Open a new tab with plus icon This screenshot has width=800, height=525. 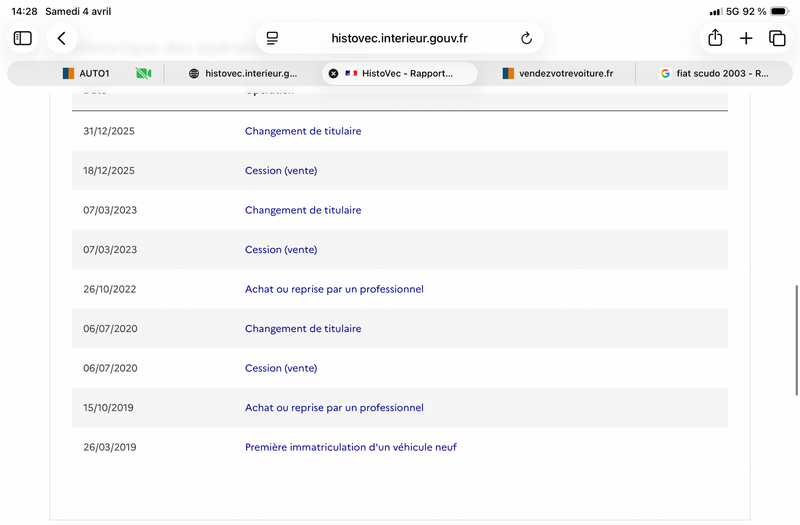746,38
